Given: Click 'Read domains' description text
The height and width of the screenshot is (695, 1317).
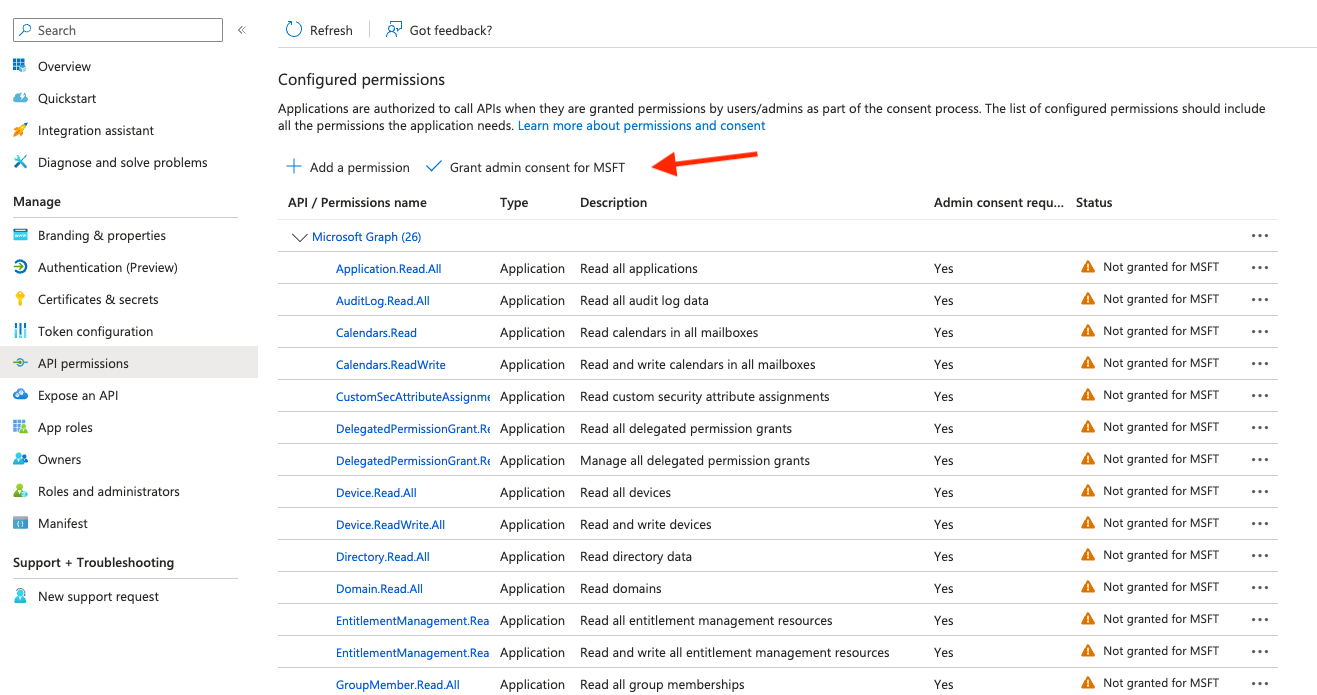Looking at the screenshot, I should 621,588.
